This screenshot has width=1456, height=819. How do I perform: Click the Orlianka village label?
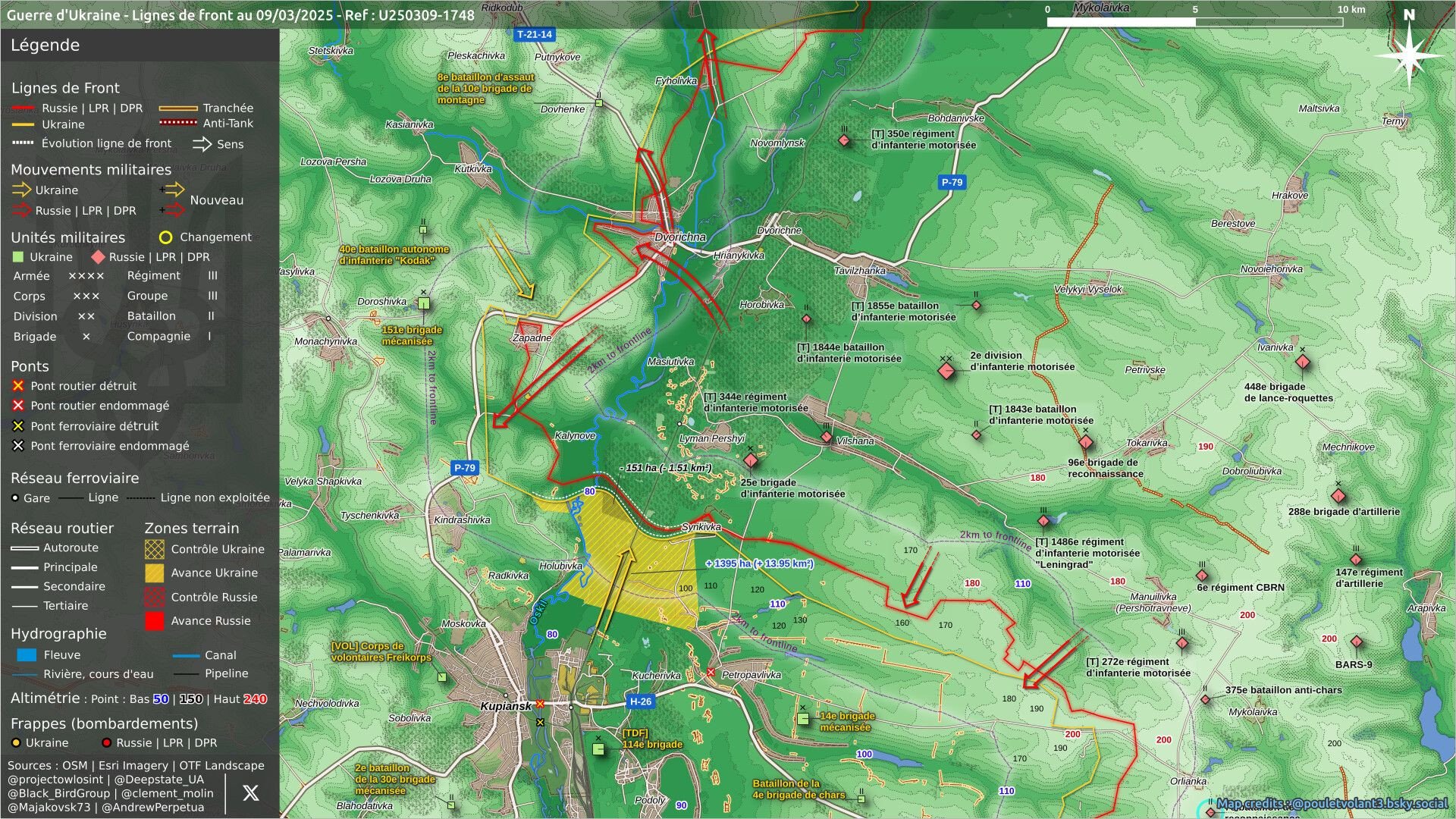click(x=1188, y=781)
